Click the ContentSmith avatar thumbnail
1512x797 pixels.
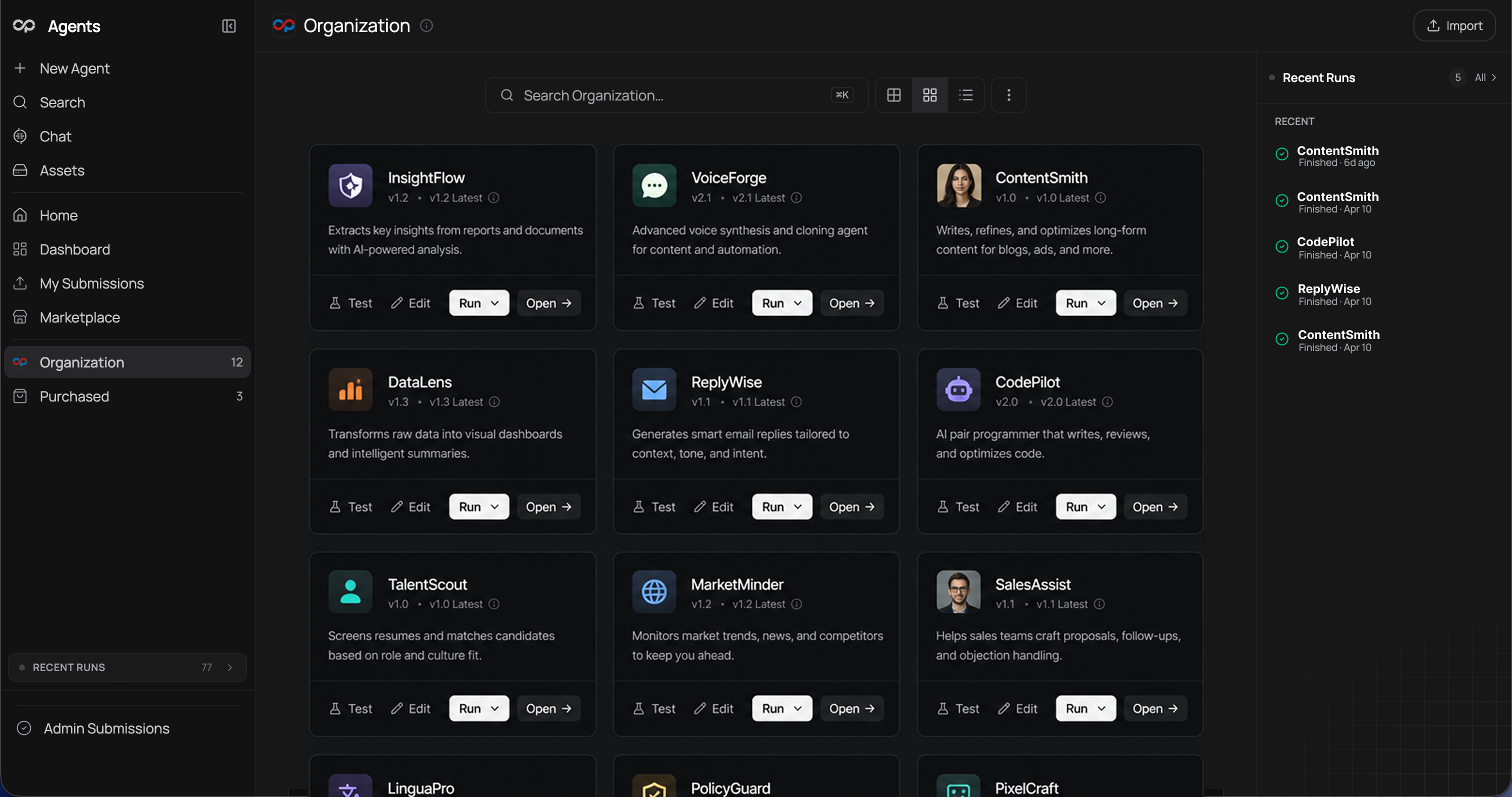click(x=958, y=185)
